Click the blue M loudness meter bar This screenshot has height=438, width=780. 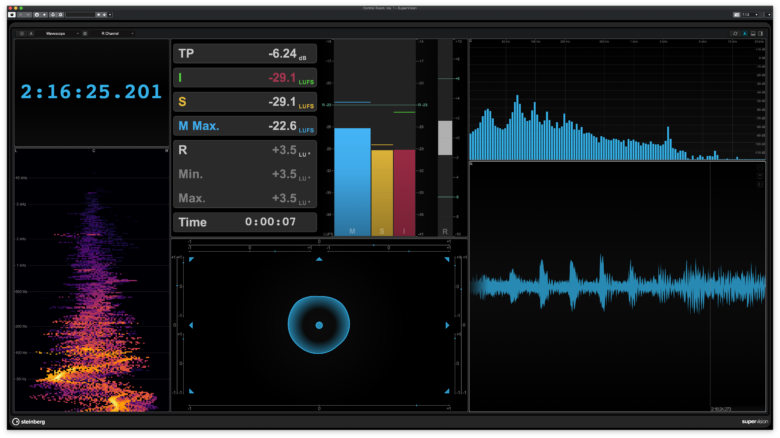(352, 180)
